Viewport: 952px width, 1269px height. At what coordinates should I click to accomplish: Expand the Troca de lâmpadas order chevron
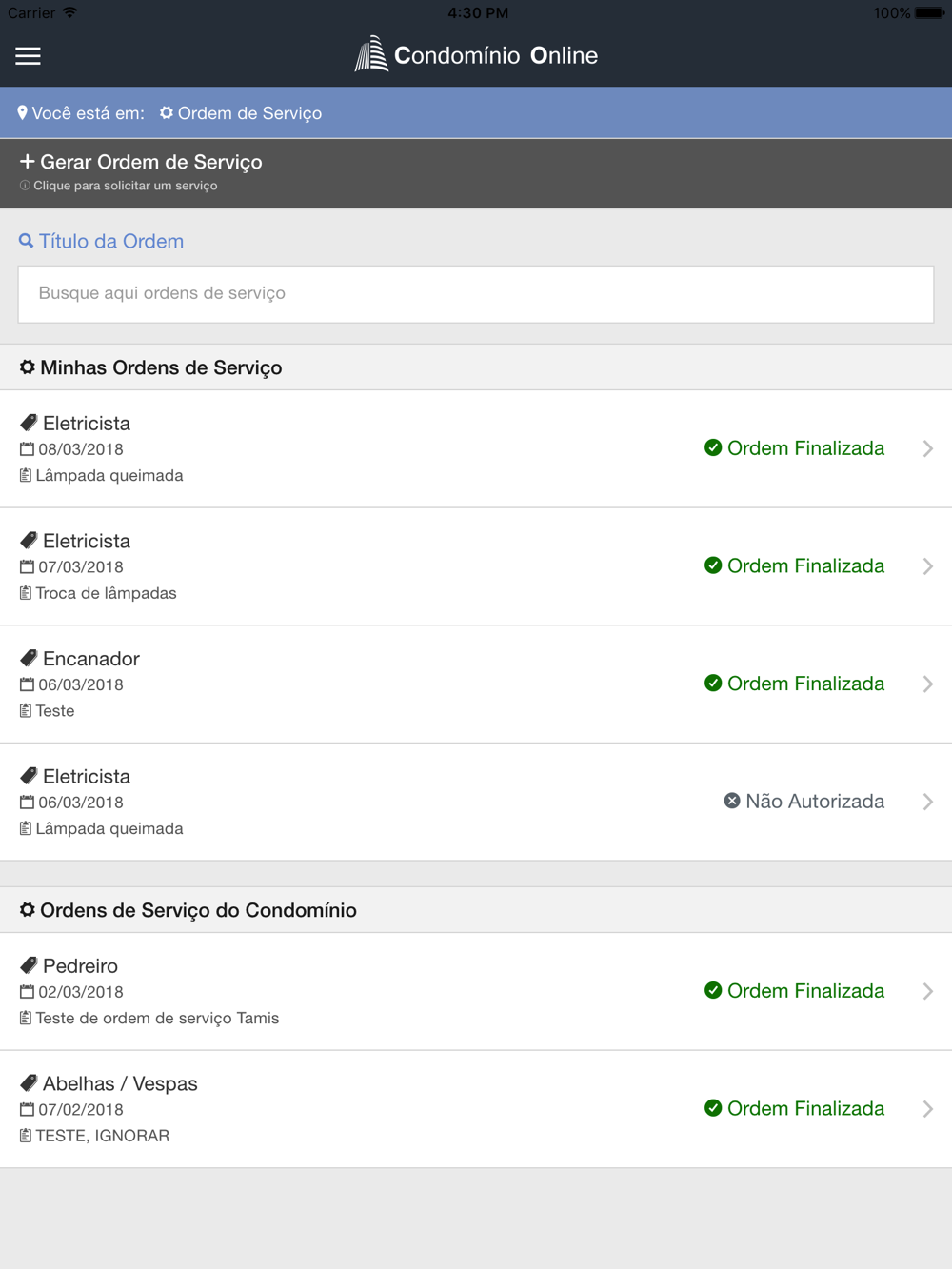point(928,566)
